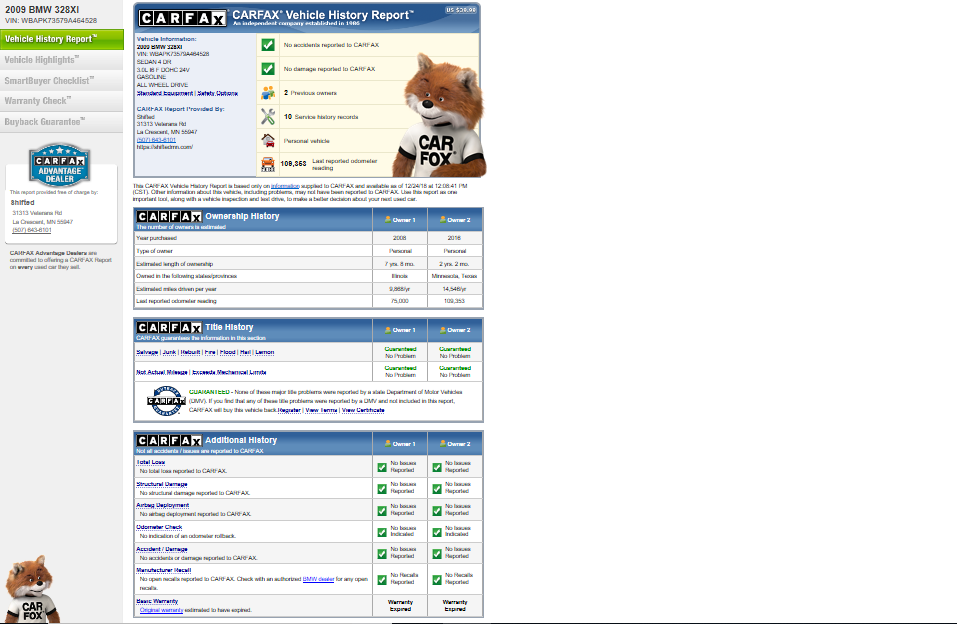Click Total Loss green check for Owner 2
The height and width of the screenshot is (624, 957).
tap(437, 467)
